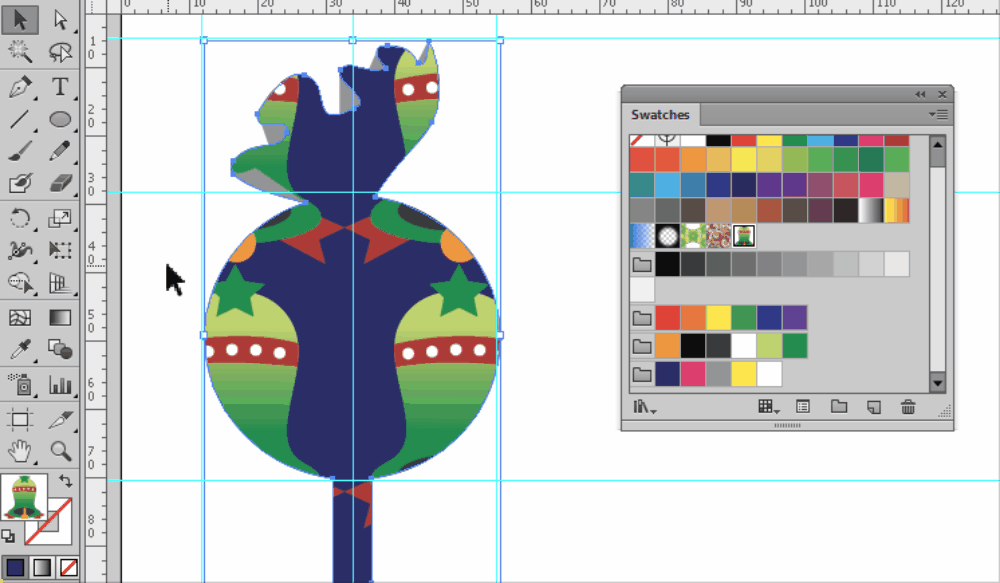Open the Swatches panel options menu
This screenshot has height=583, width=1000.
pyautogui.click(x=938, y=115)
